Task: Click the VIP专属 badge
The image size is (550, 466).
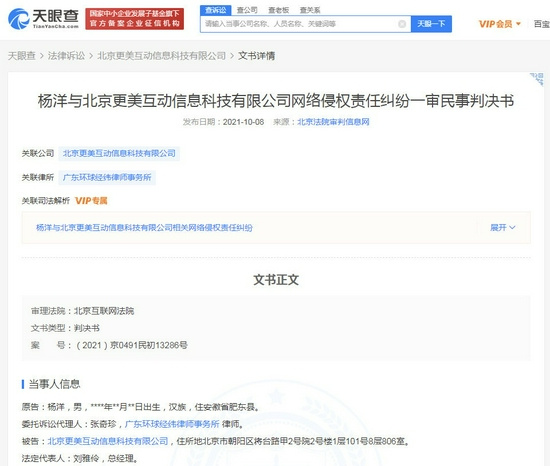Action: pos(91,201)
